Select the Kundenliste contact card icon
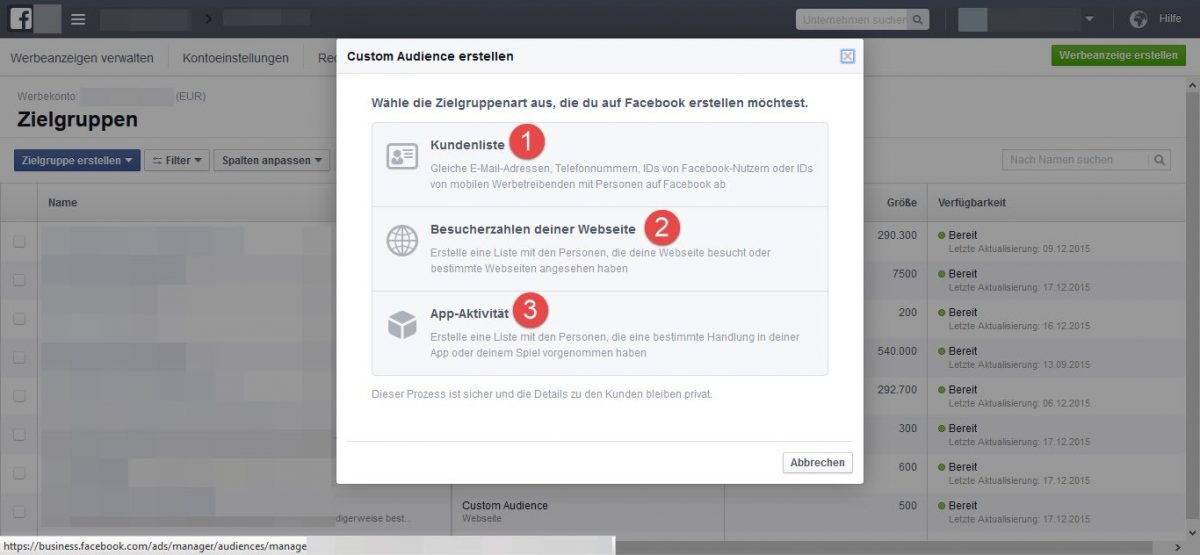This screenshot has height=555, width=1200. [x=402, y=157]
